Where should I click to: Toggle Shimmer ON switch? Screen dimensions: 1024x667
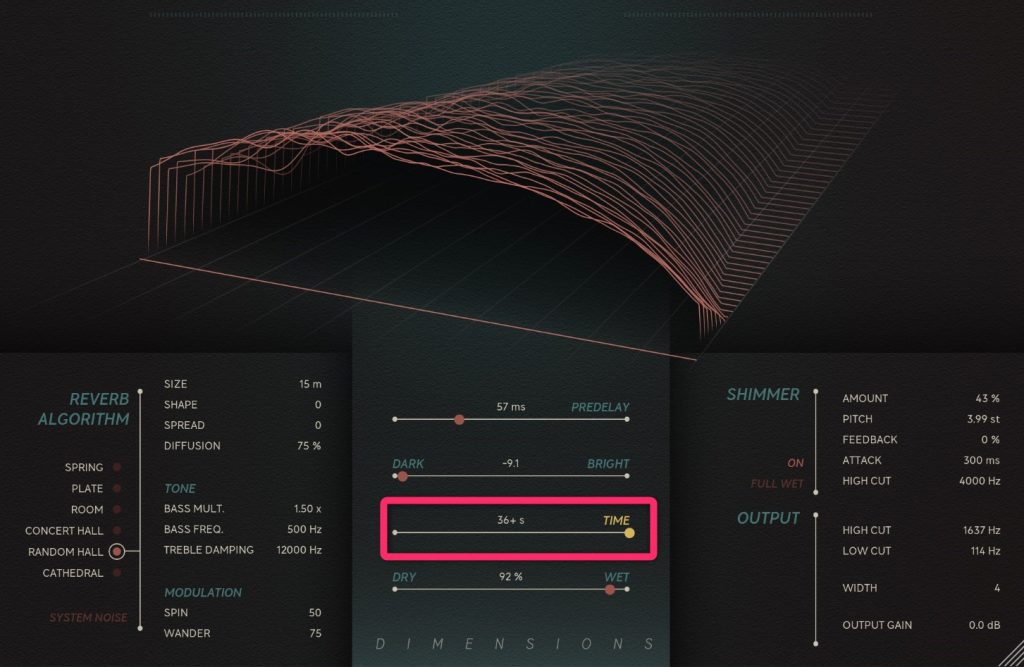[x=795, y=463]
